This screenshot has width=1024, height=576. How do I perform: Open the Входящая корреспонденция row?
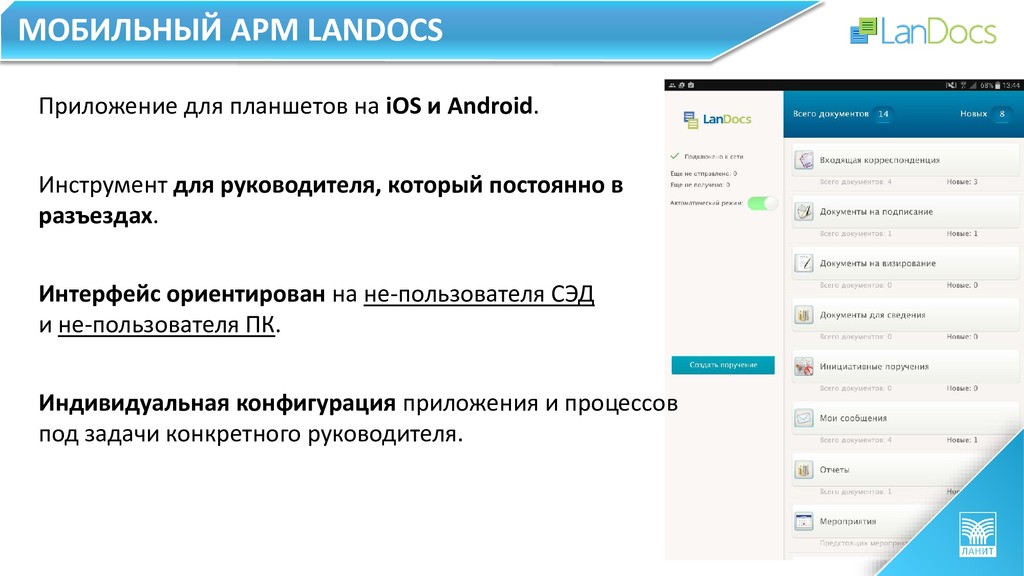pyautogui.click(x=905, y=159)
